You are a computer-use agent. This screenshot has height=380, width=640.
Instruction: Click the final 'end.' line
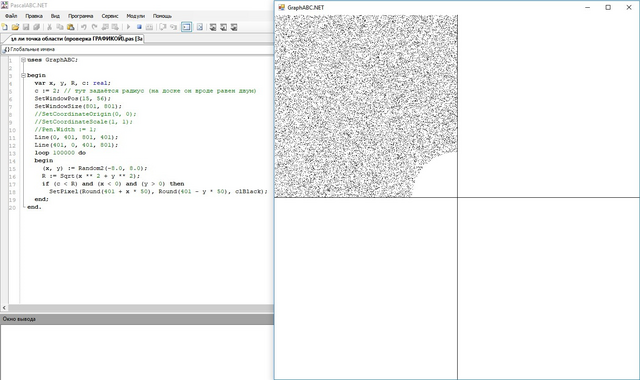[34, 207]
